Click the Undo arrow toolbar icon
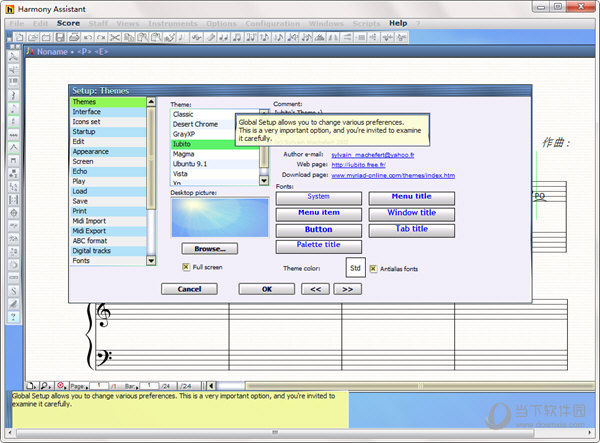Screen dimensions: 600x443 pos(88,37)
